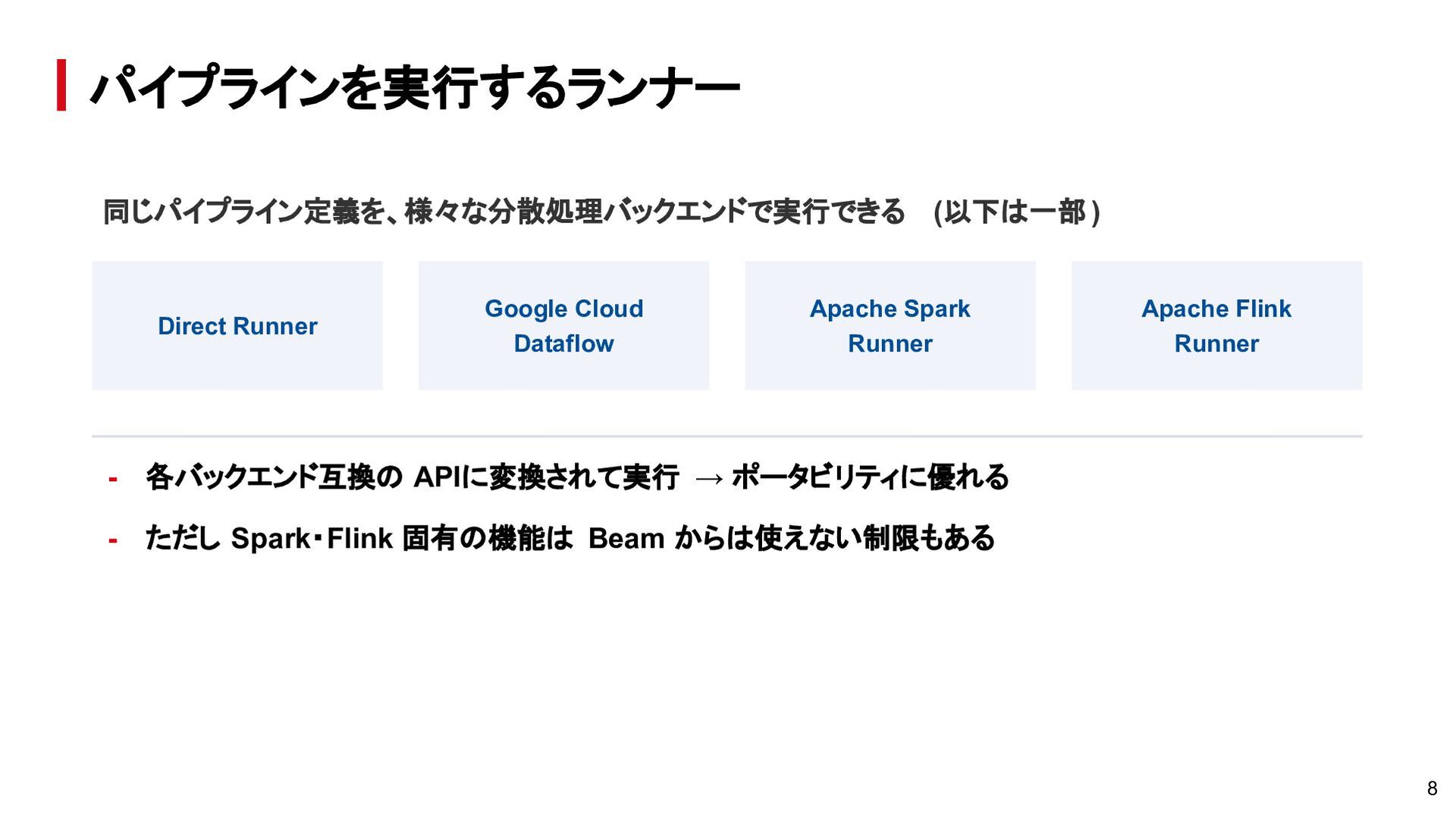Click the red dash of first bullet
1456x821 pixels.
[x=112, y=479]
